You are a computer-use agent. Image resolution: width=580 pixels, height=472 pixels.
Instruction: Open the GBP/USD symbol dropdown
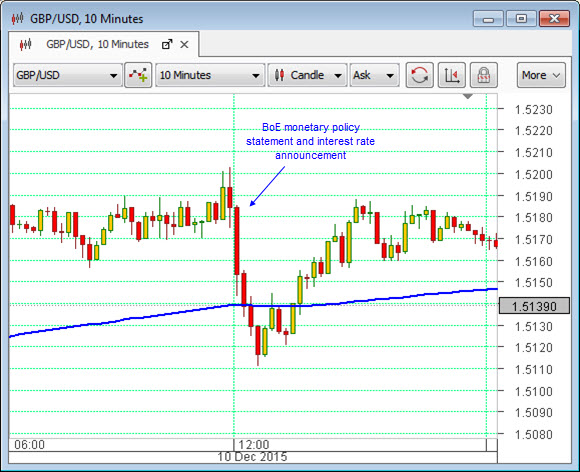tap(68, 75)
